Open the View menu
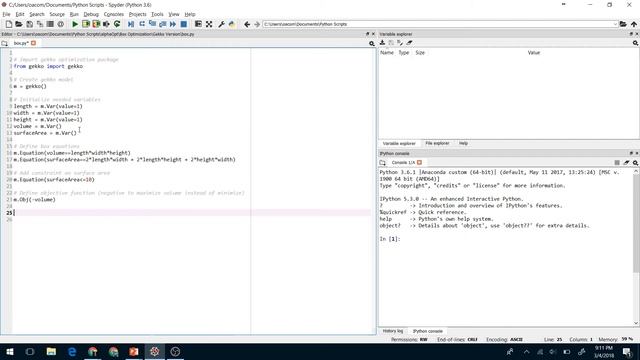The image size is (640, 360). 174,14
